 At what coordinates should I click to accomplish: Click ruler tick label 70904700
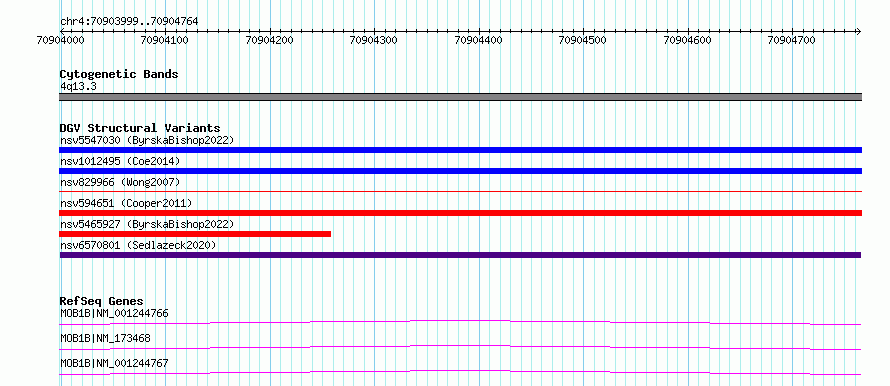tap(792, 40)
